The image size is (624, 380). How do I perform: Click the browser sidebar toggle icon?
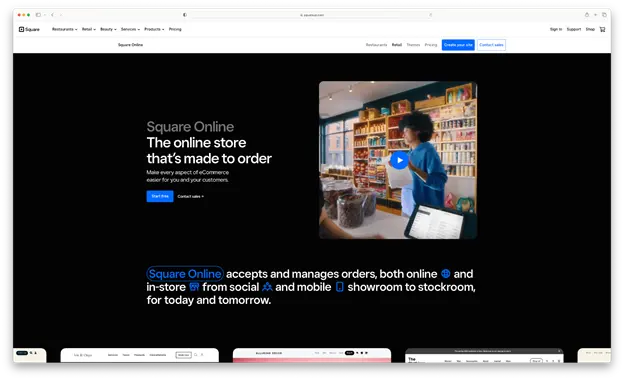tap(38, 15)
